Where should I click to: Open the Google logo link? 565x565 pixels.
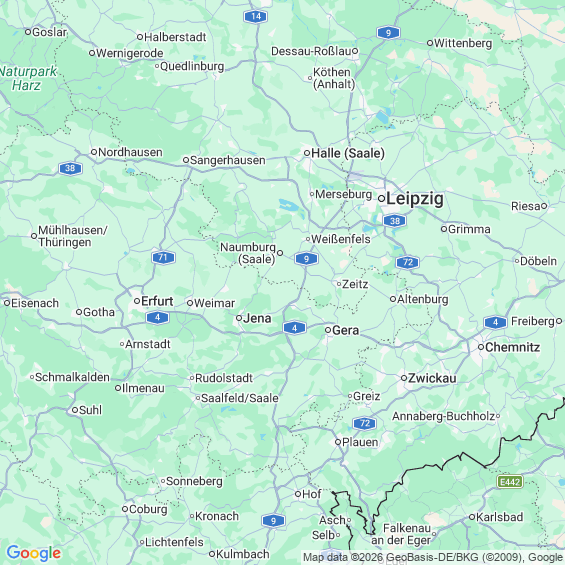34,553
